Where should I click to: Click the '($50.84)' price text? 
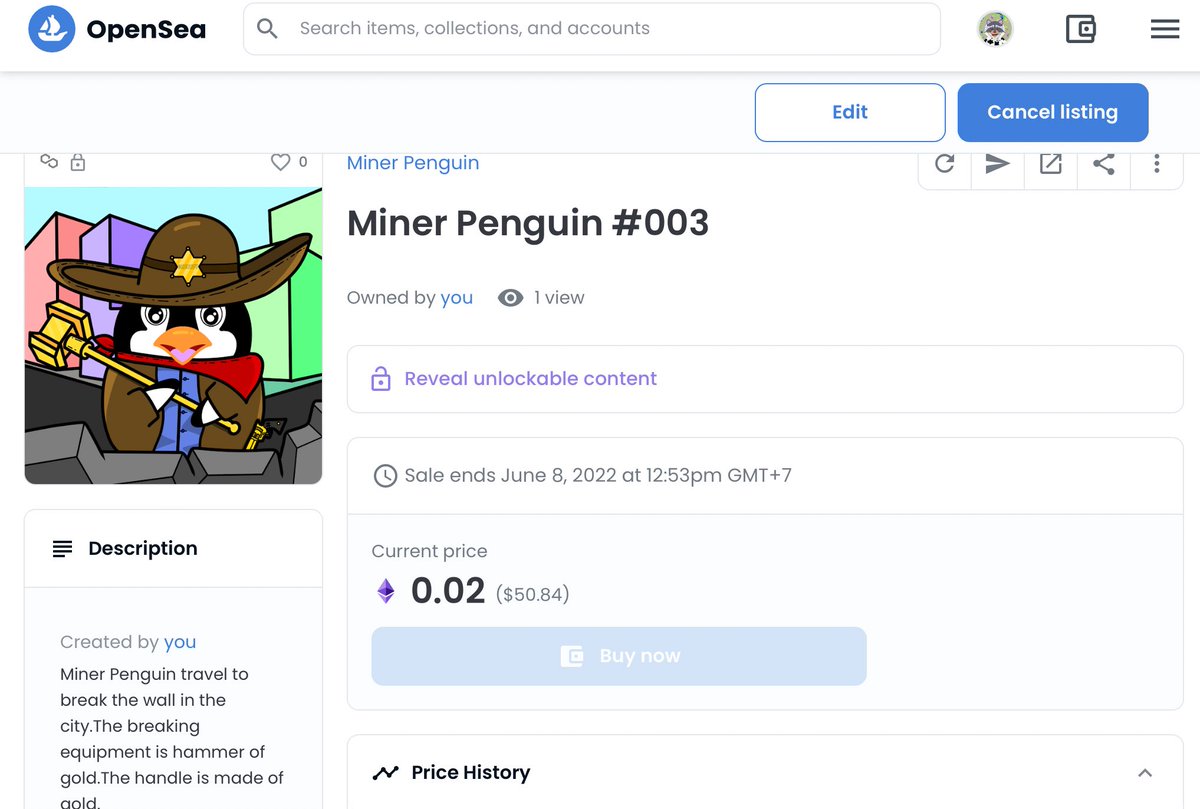point(533,594)
